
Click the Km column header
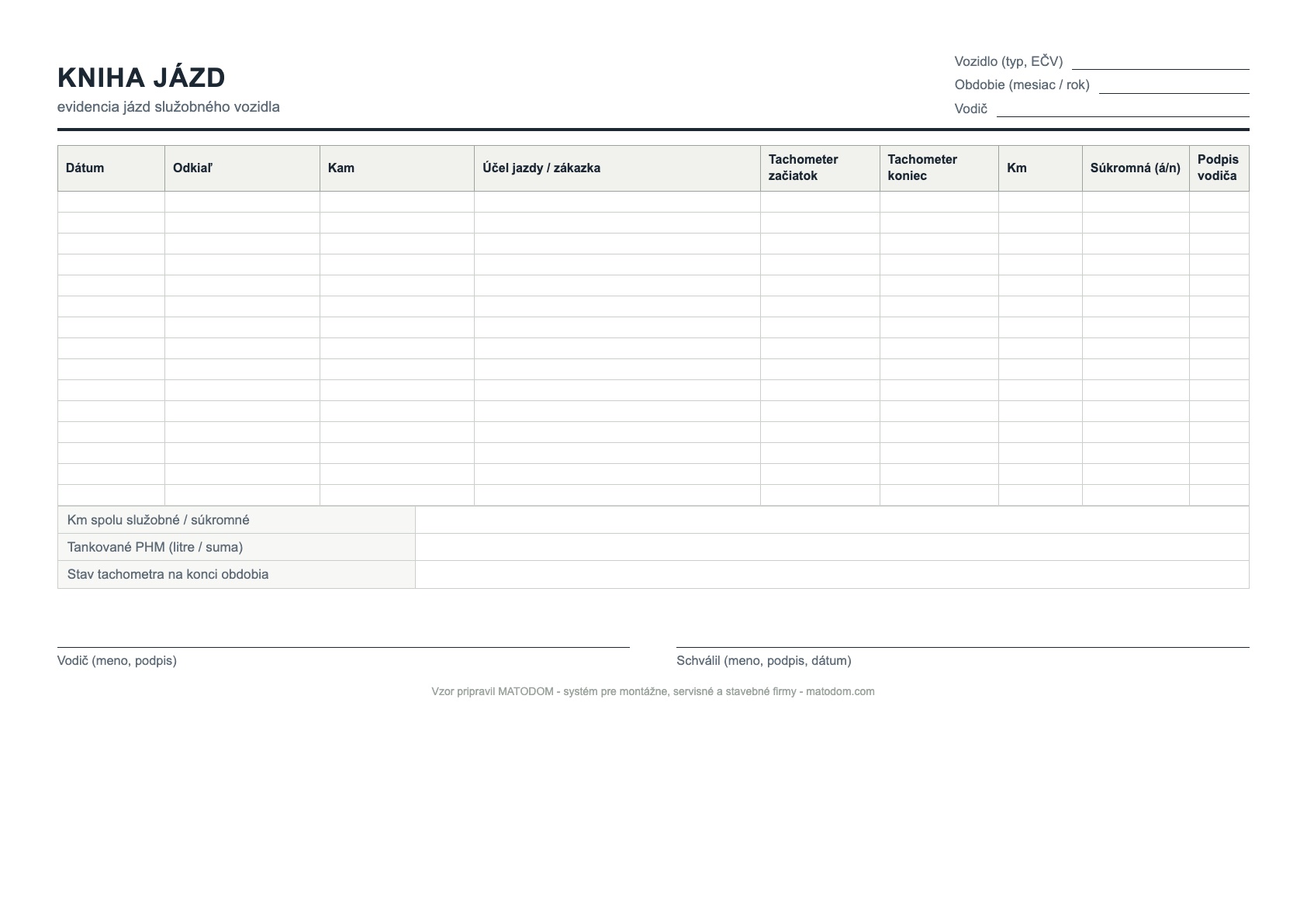pyautogui.click(x=1040, y=168)
